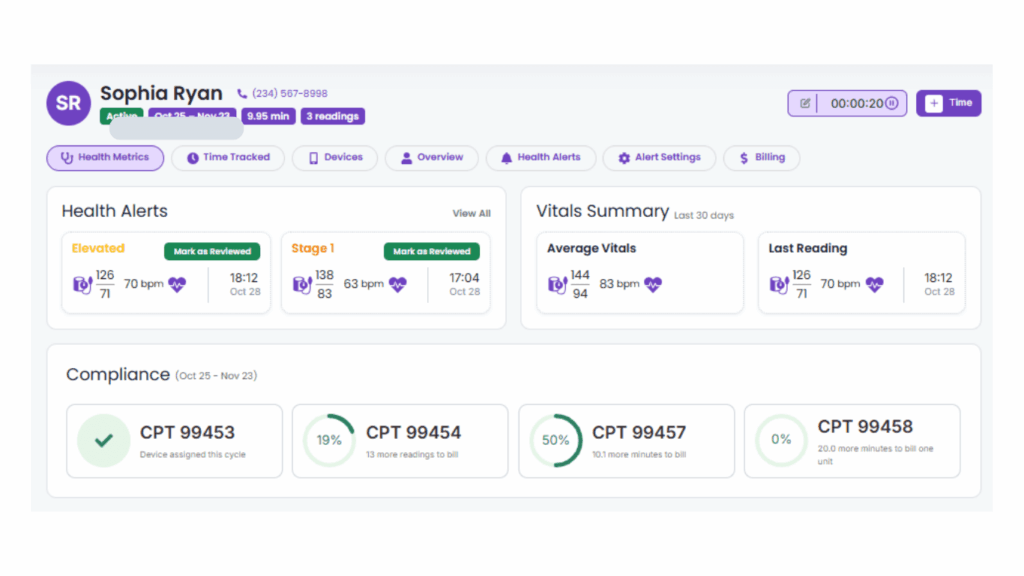The width and height of the screenshot is (1024, 576).
Task: Click blood pressure icon in Last Reading card
Action: [779, 284]
